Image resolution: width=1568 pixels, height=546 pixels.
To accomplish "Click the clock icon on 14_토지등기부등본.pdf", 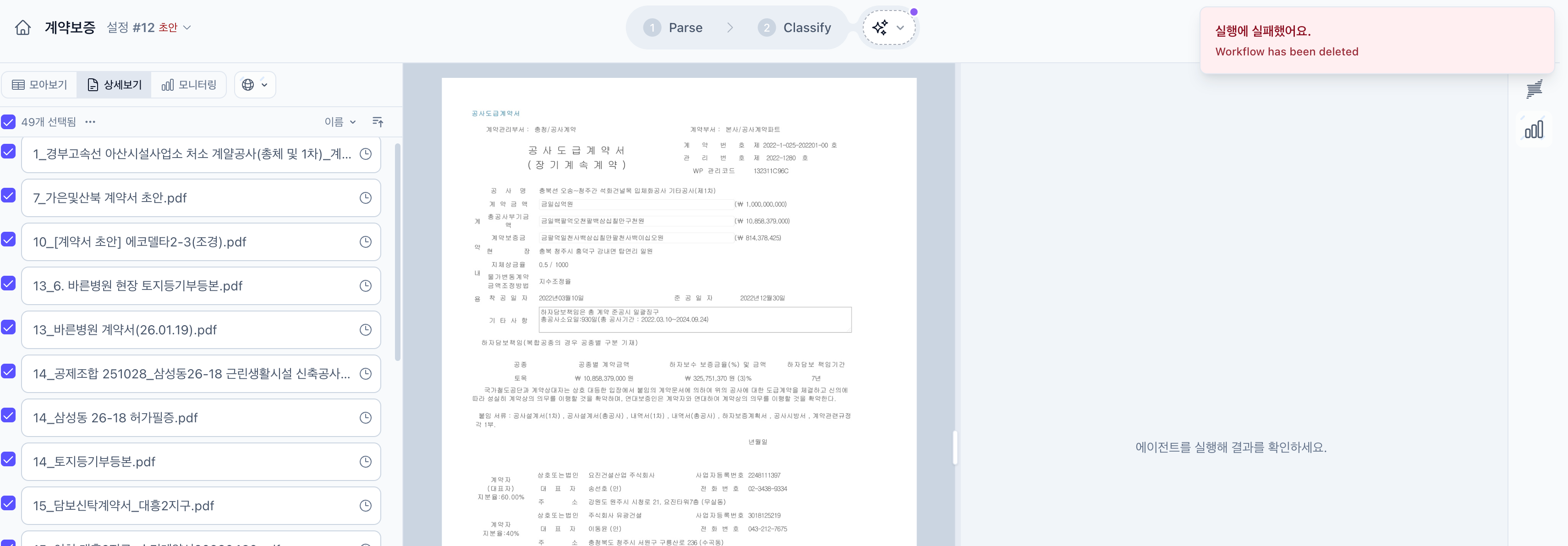I will (365, 461).
